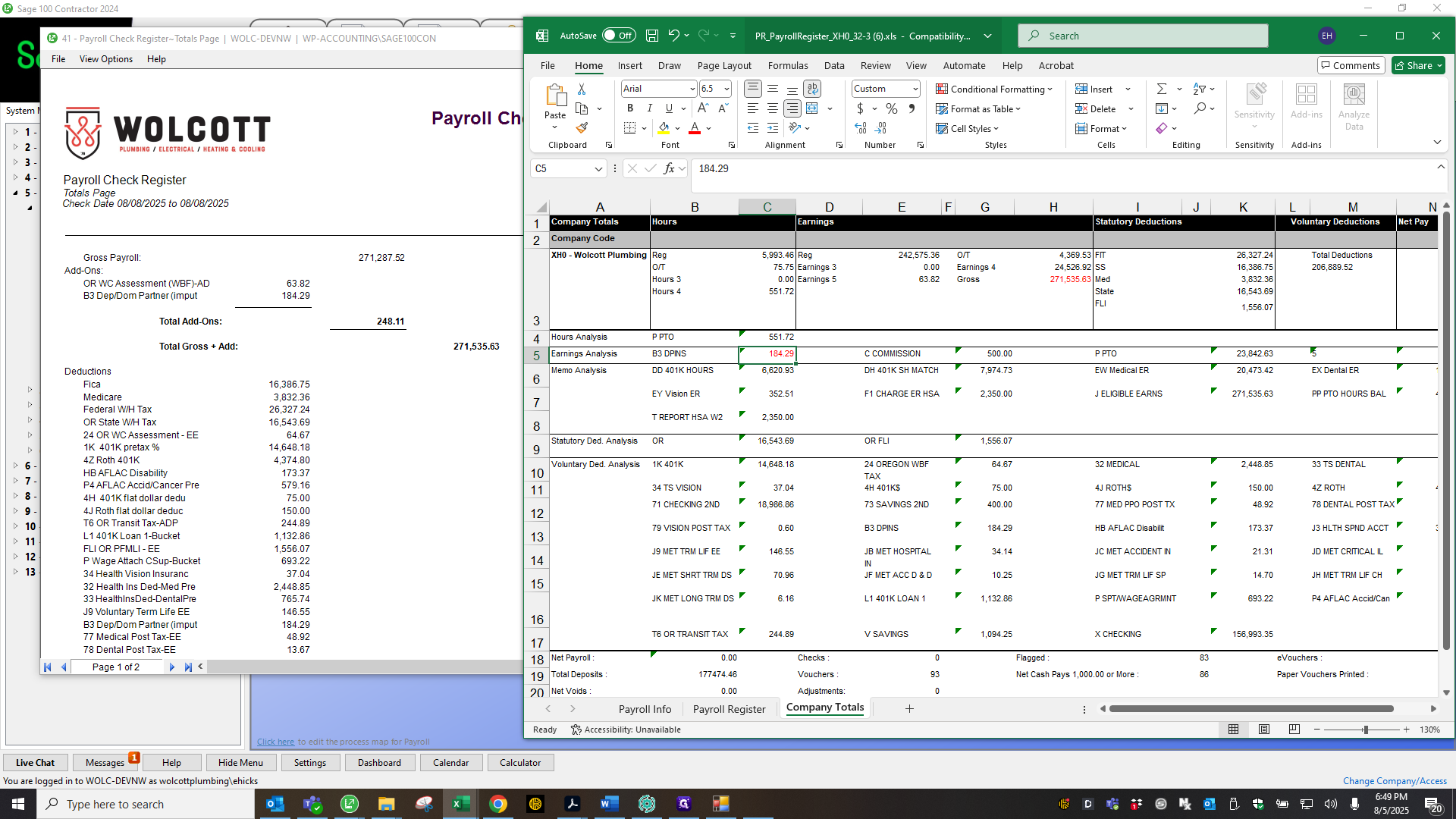Apply Percent Style icon
Viewport: 1456px width, 819px height.
tap(892, 108)
